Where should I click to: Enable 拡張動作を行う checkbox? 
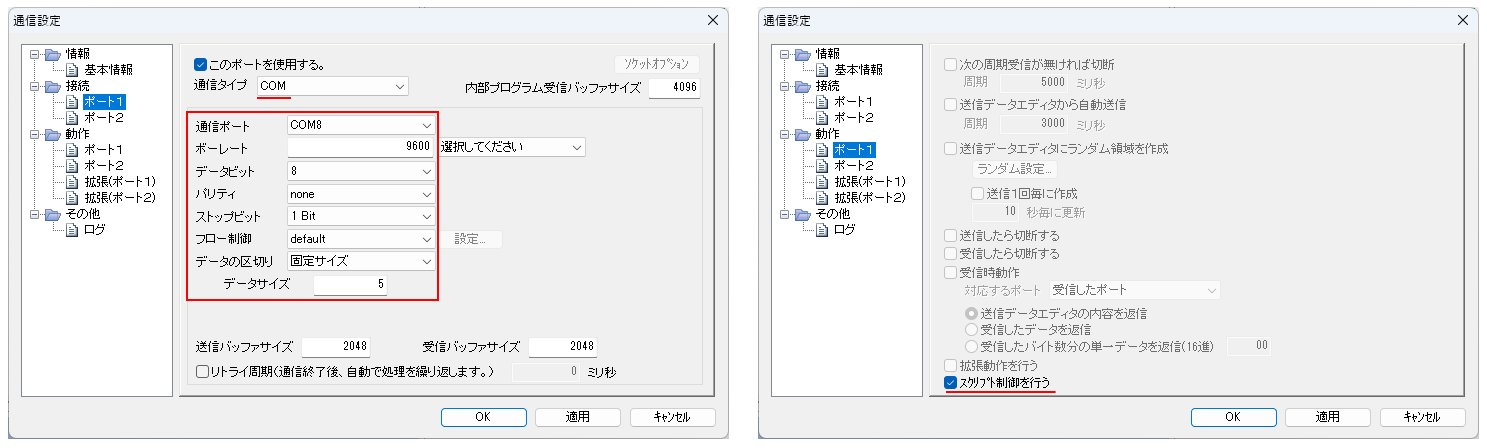pos(951,366)
